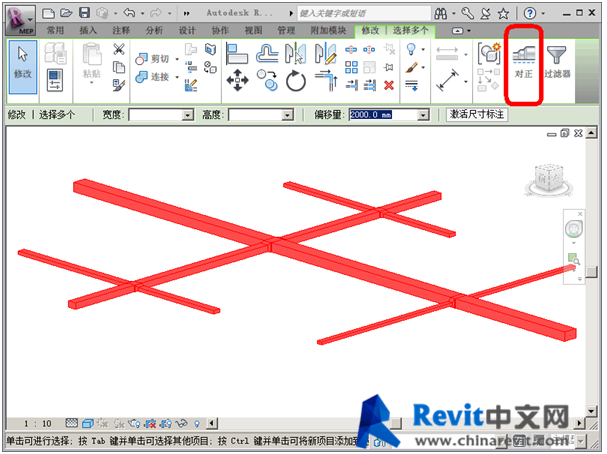Copy to clipboard icon in ribbon

point(119,67)
